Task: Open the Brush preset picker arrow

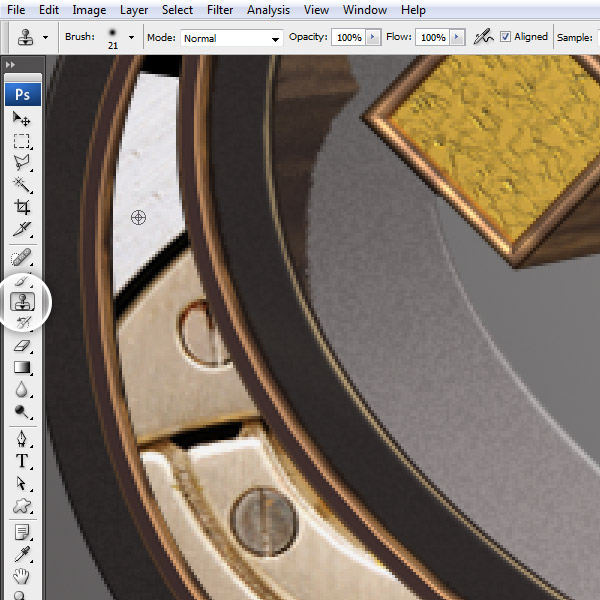Action: (x=131, y=38)
